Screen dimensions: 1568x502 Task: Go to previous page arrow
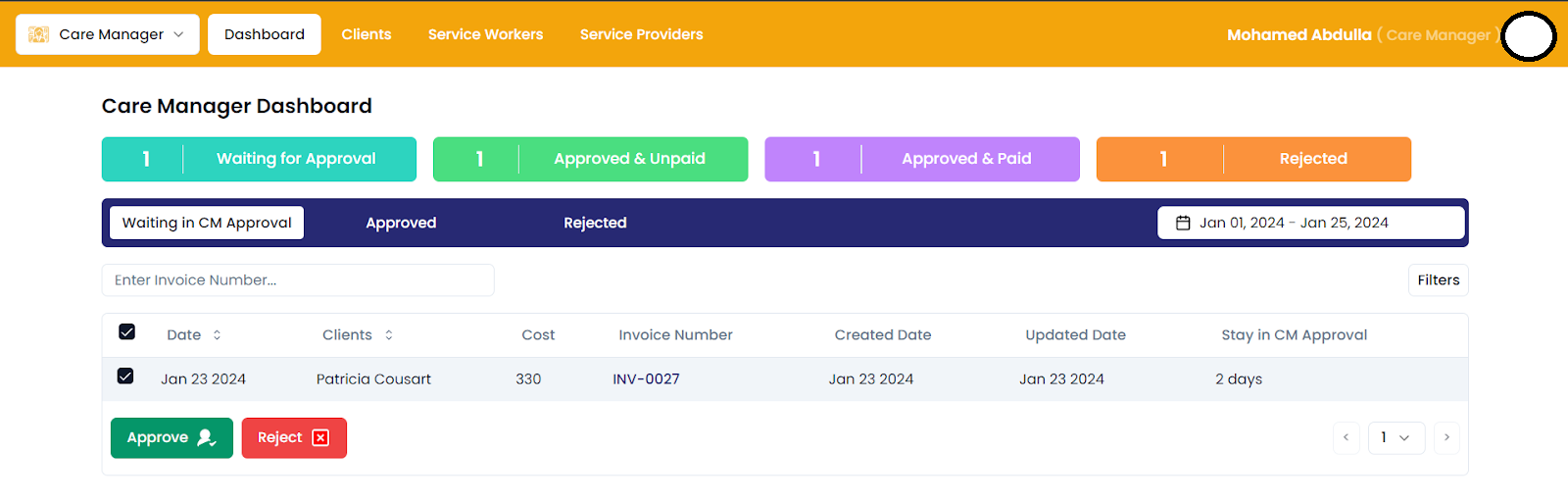[1346, 437]
